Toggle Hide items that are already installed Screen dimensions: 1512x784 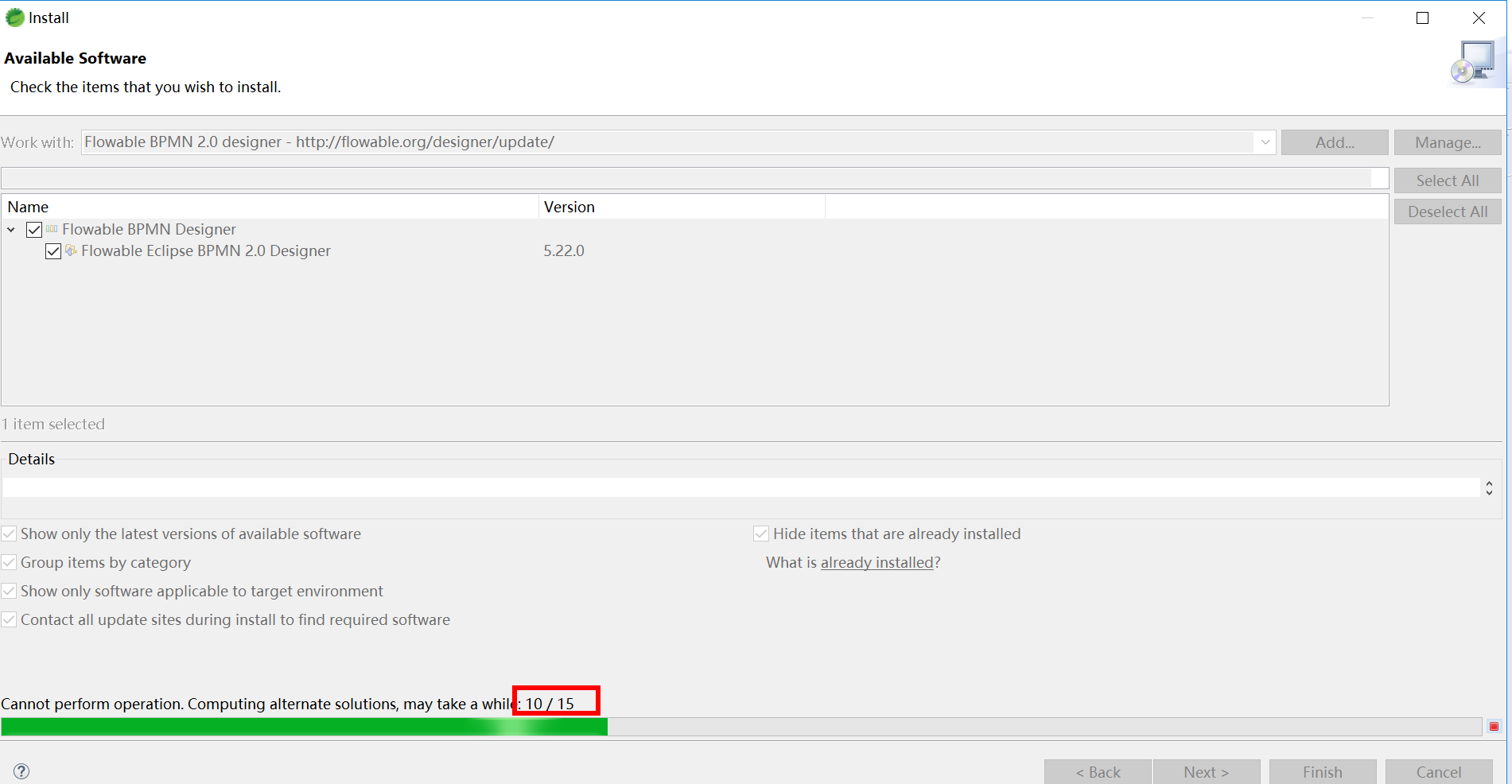tap(761, 534)
